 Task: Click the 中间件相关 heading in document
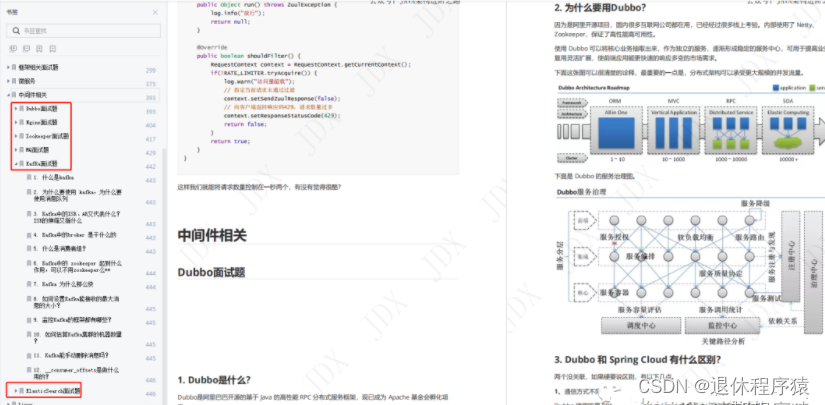click(x=212, y=235)
